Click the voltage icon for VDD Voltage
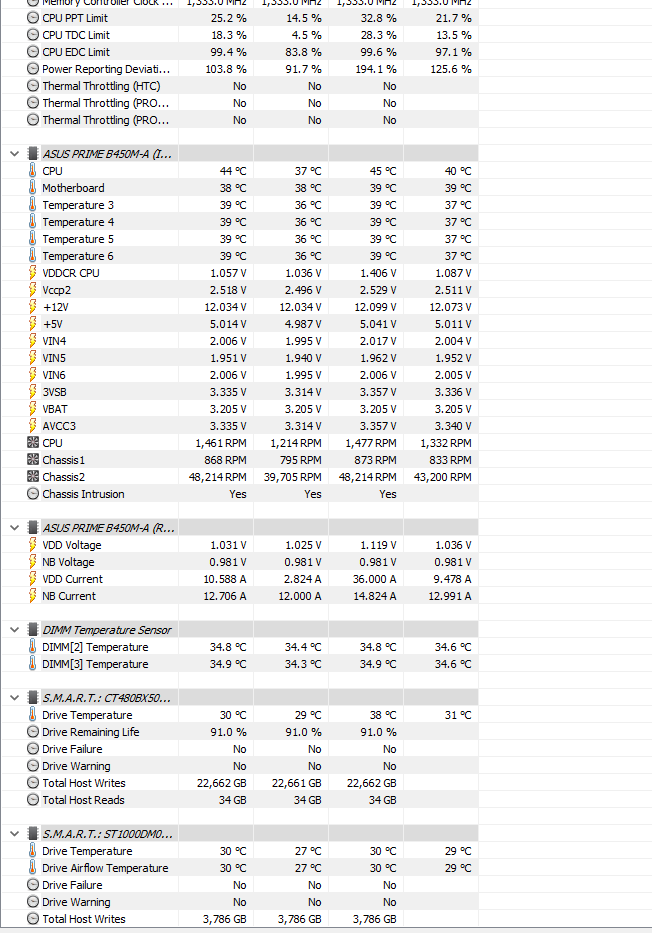This screenshot has height=933, width=652. (33, 544)
